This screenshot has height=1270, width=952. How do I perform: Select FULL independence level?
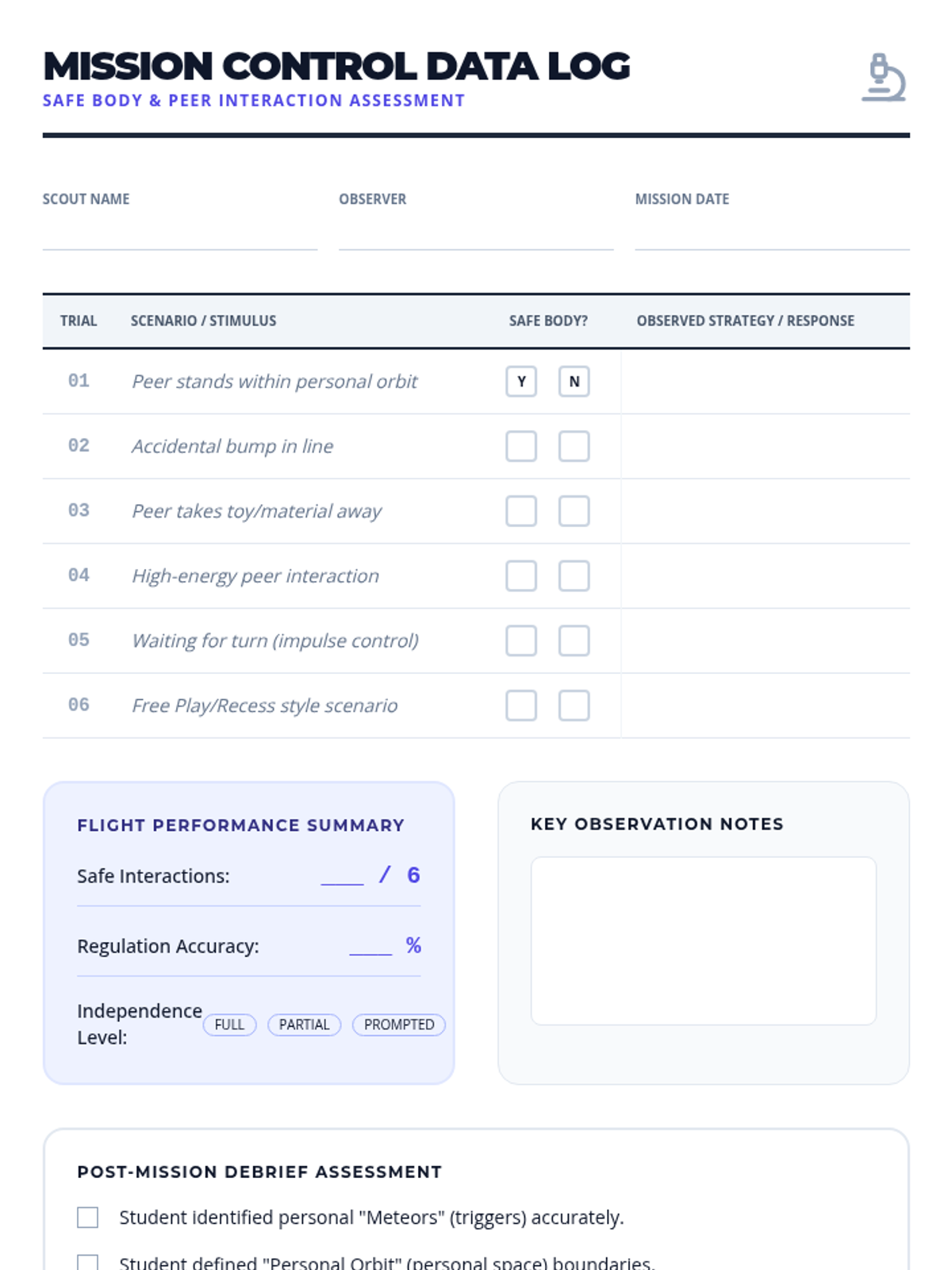point(229,1025)
